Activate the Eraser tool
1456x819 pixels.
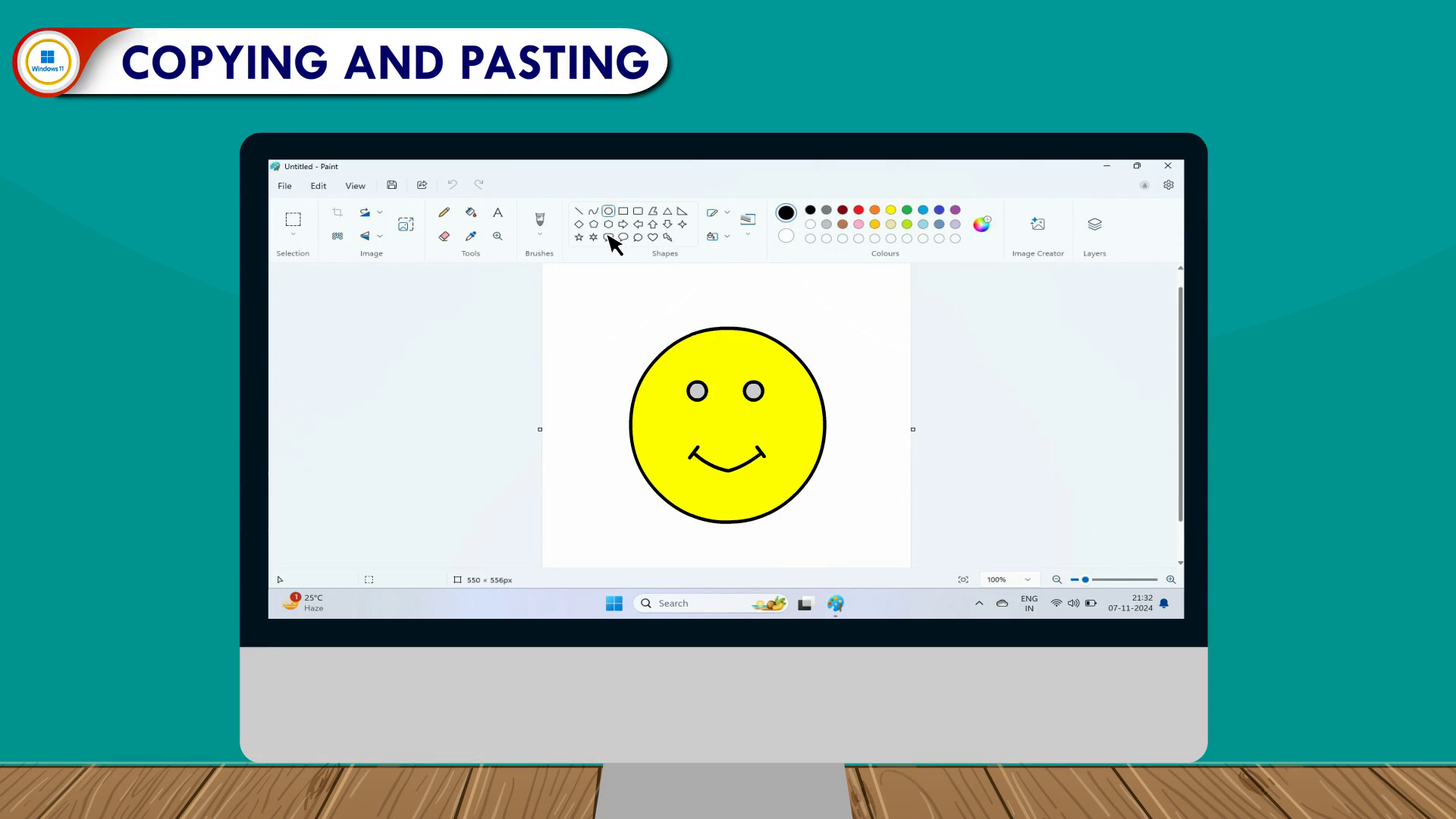tap(444, 237)
